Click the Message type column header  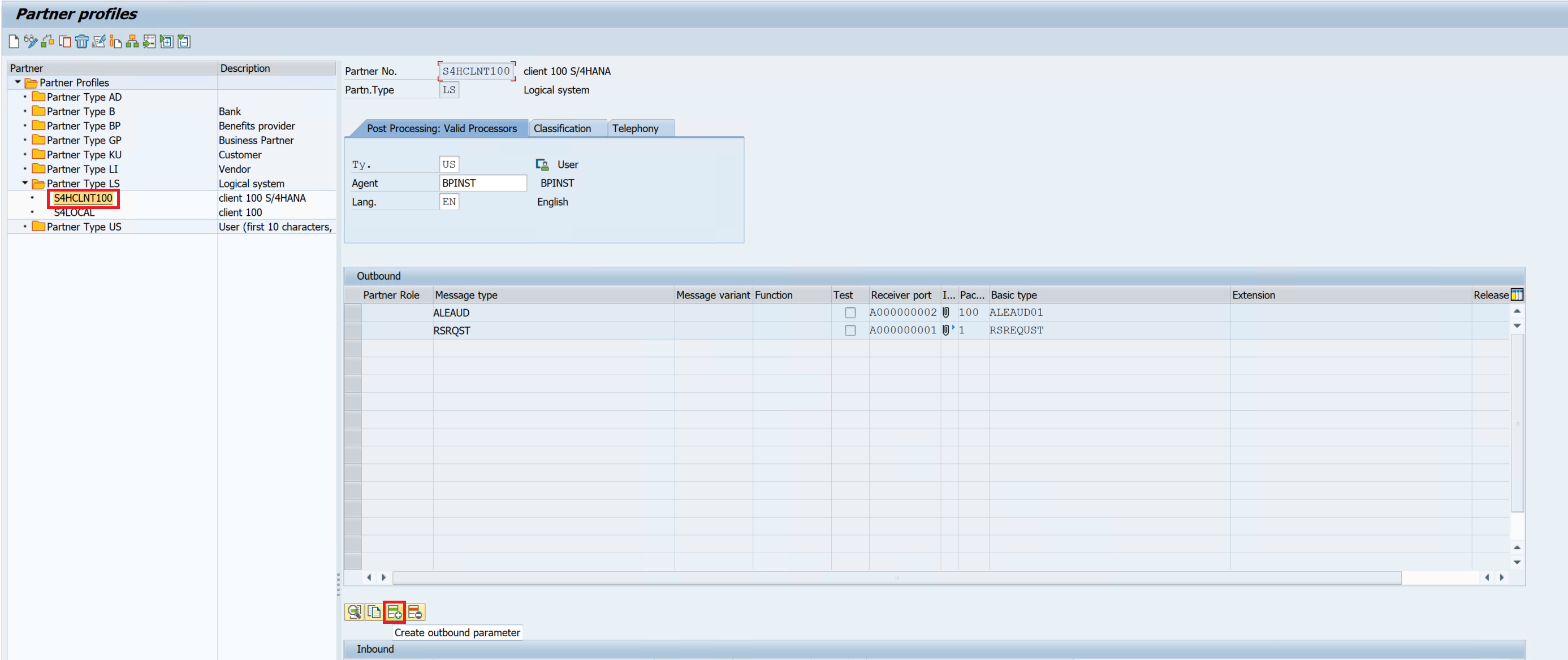point(552,295)
